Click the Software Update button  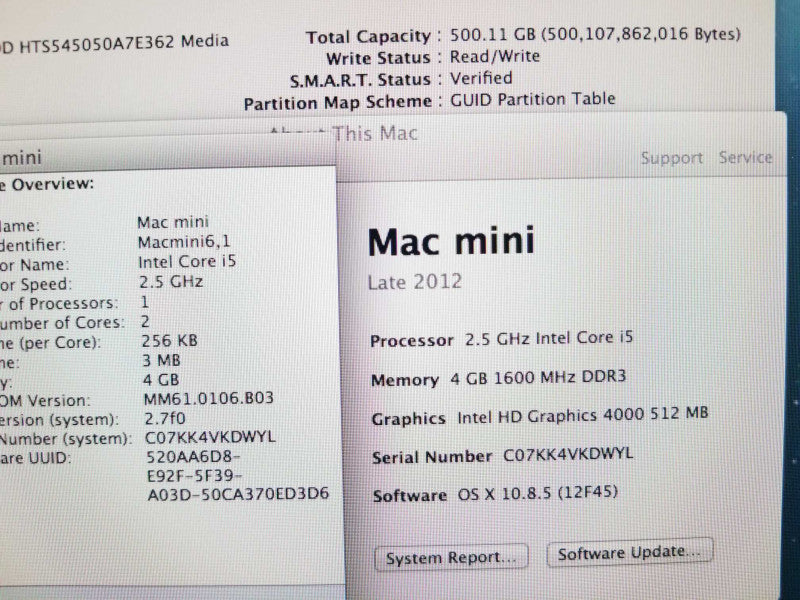(629, 553)
